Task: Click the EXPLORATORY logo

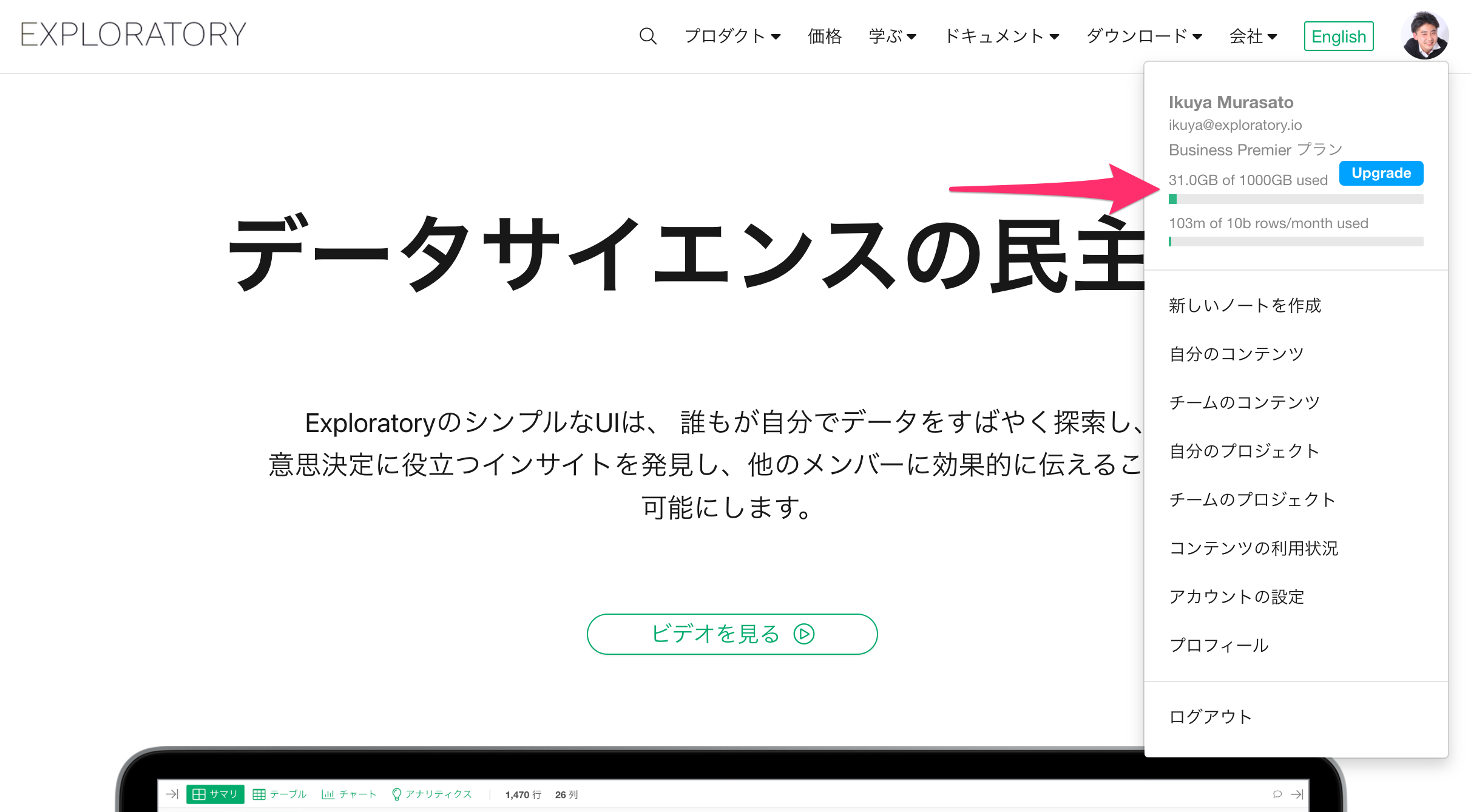Action: coord(134,35)
